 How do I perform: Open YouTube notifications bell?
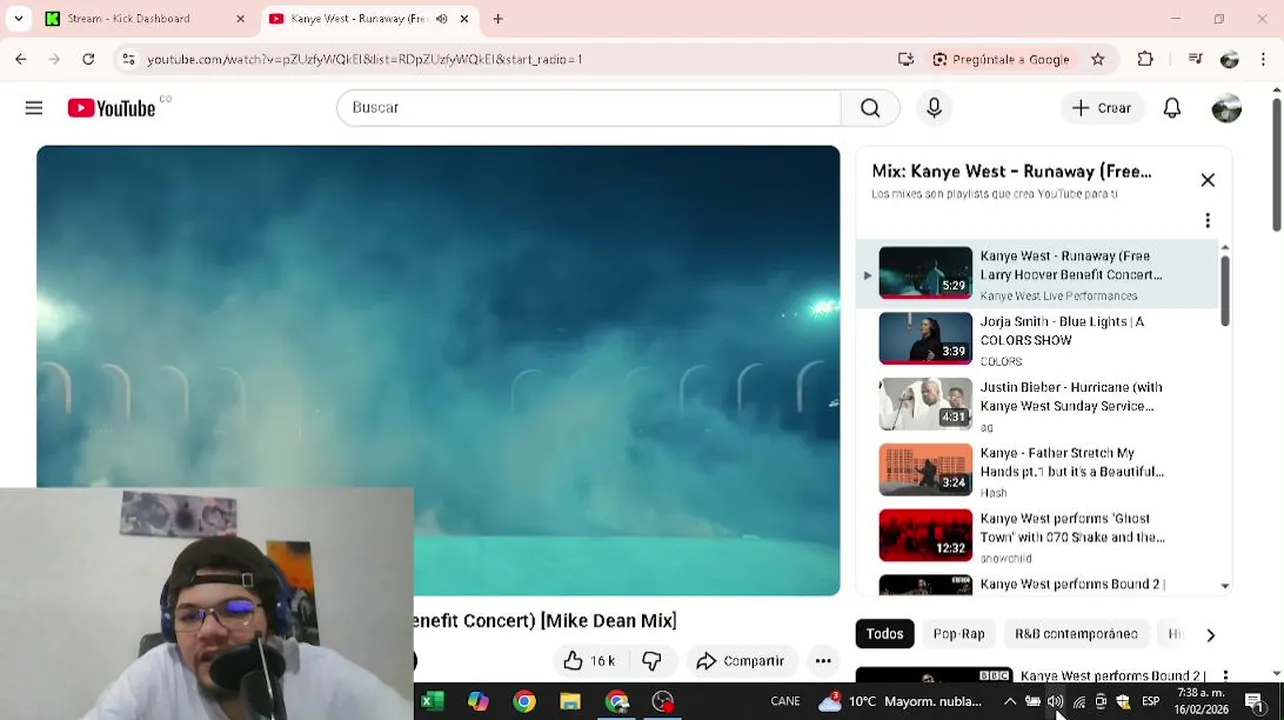click(1172, 108)
